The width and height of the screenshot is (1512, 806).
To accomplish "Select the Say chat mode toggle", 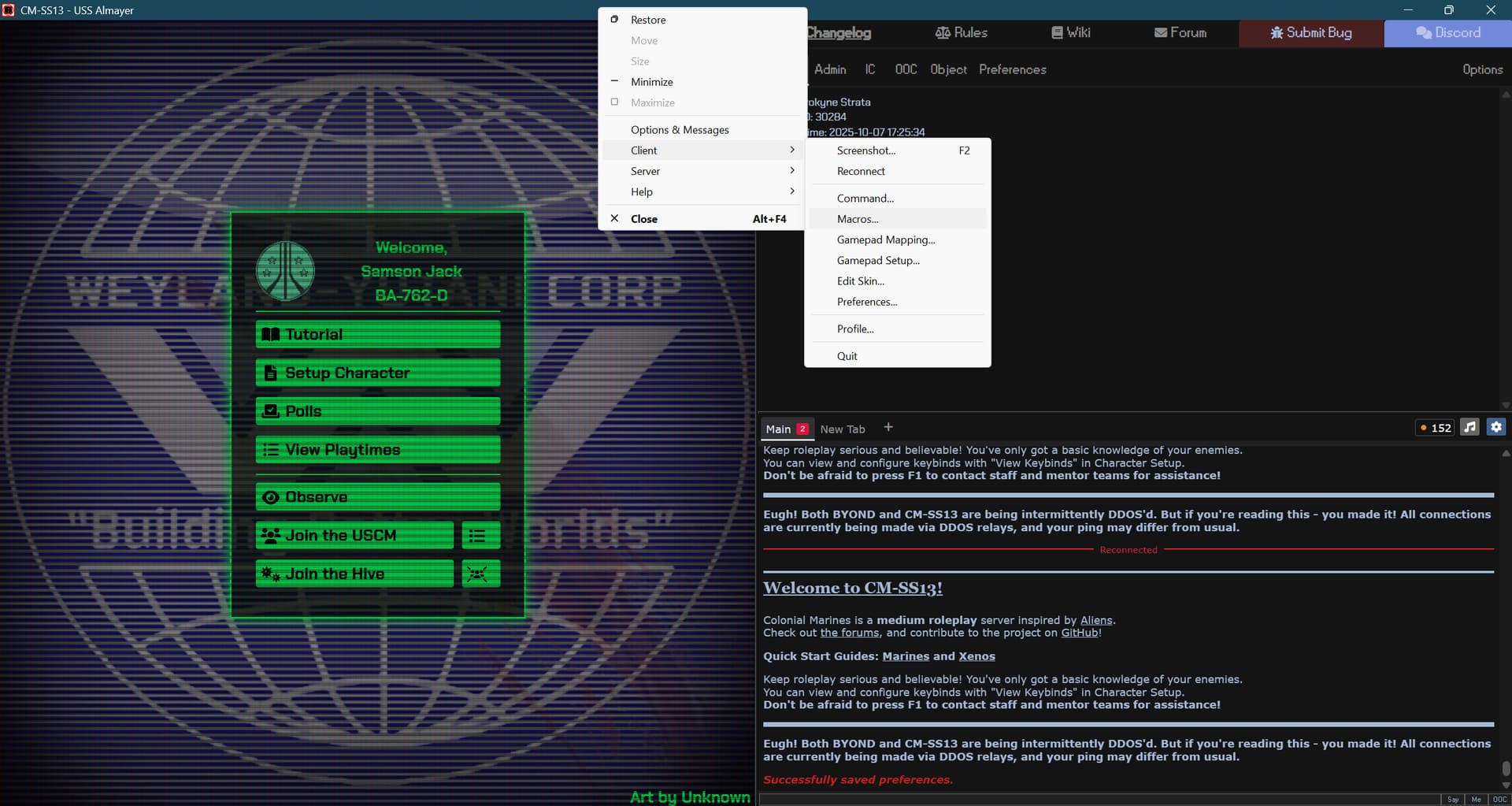I will [x=1452, y=800].
